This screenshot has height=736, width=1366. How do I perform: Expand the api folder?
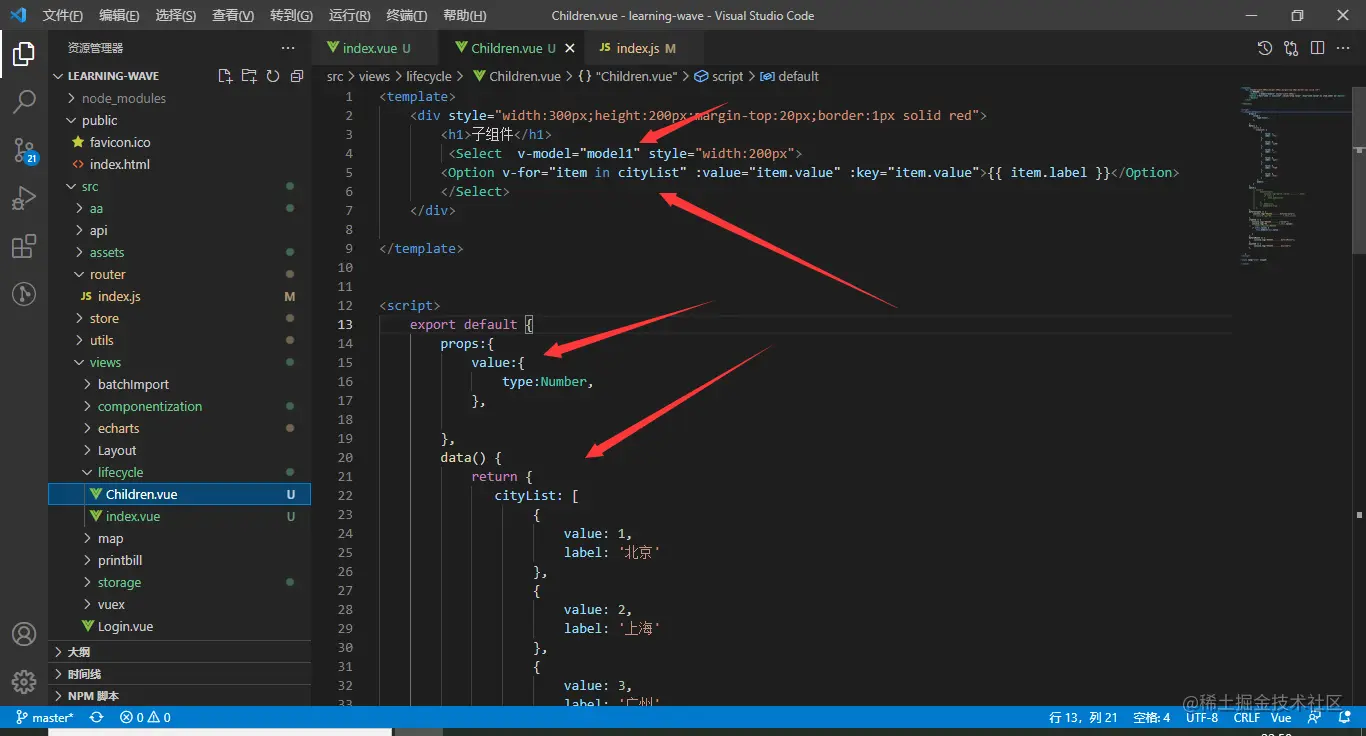[x=98, y=230]
